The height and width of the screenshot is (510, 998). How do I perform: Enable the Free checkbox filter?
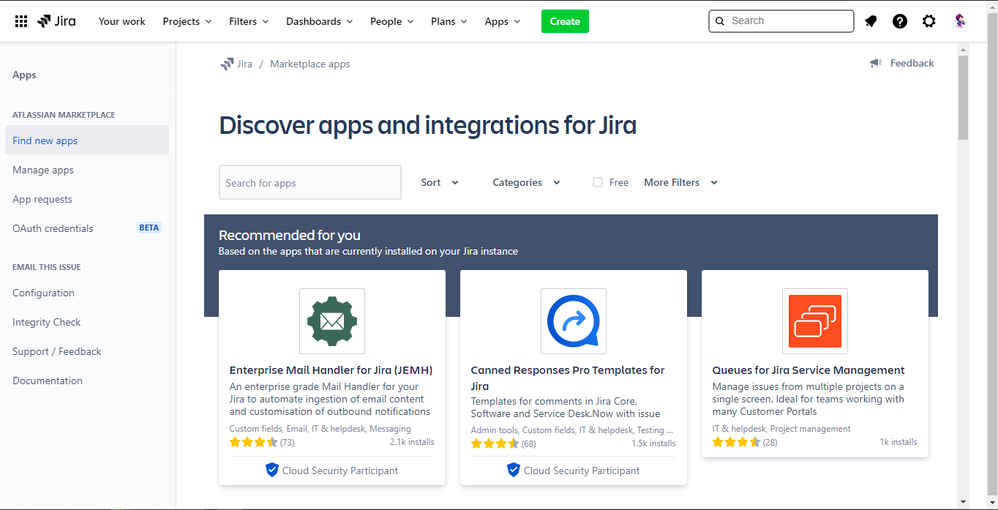[x=598, y=183]
